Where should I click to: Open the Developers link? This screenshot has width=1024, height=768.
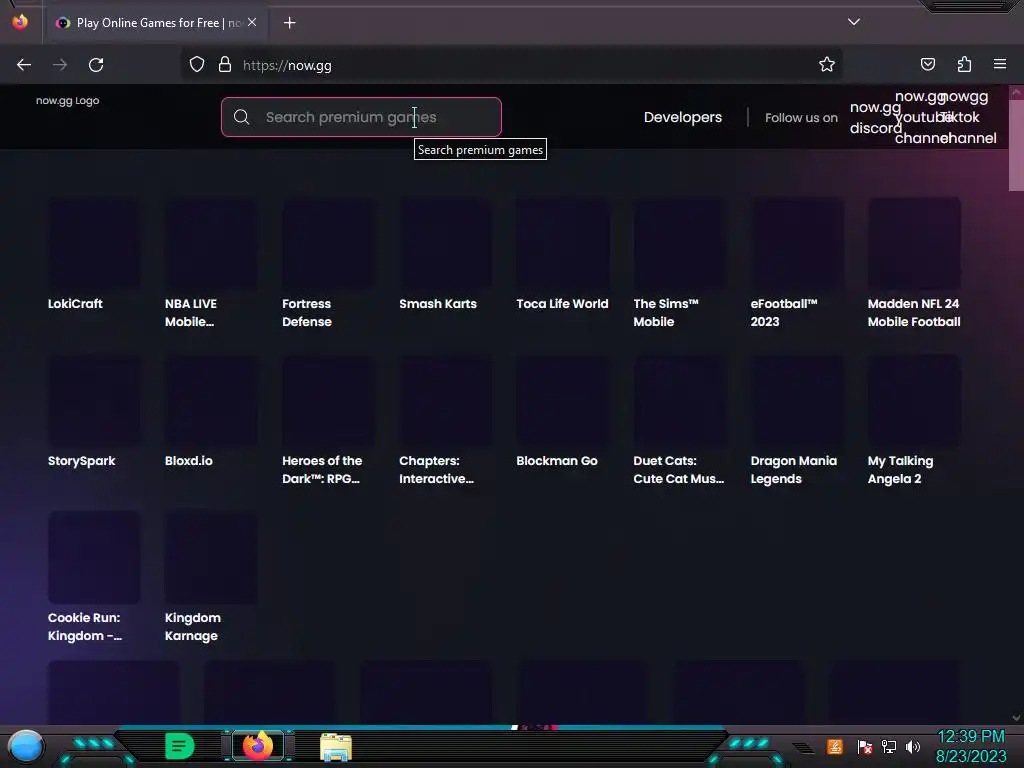682,118
